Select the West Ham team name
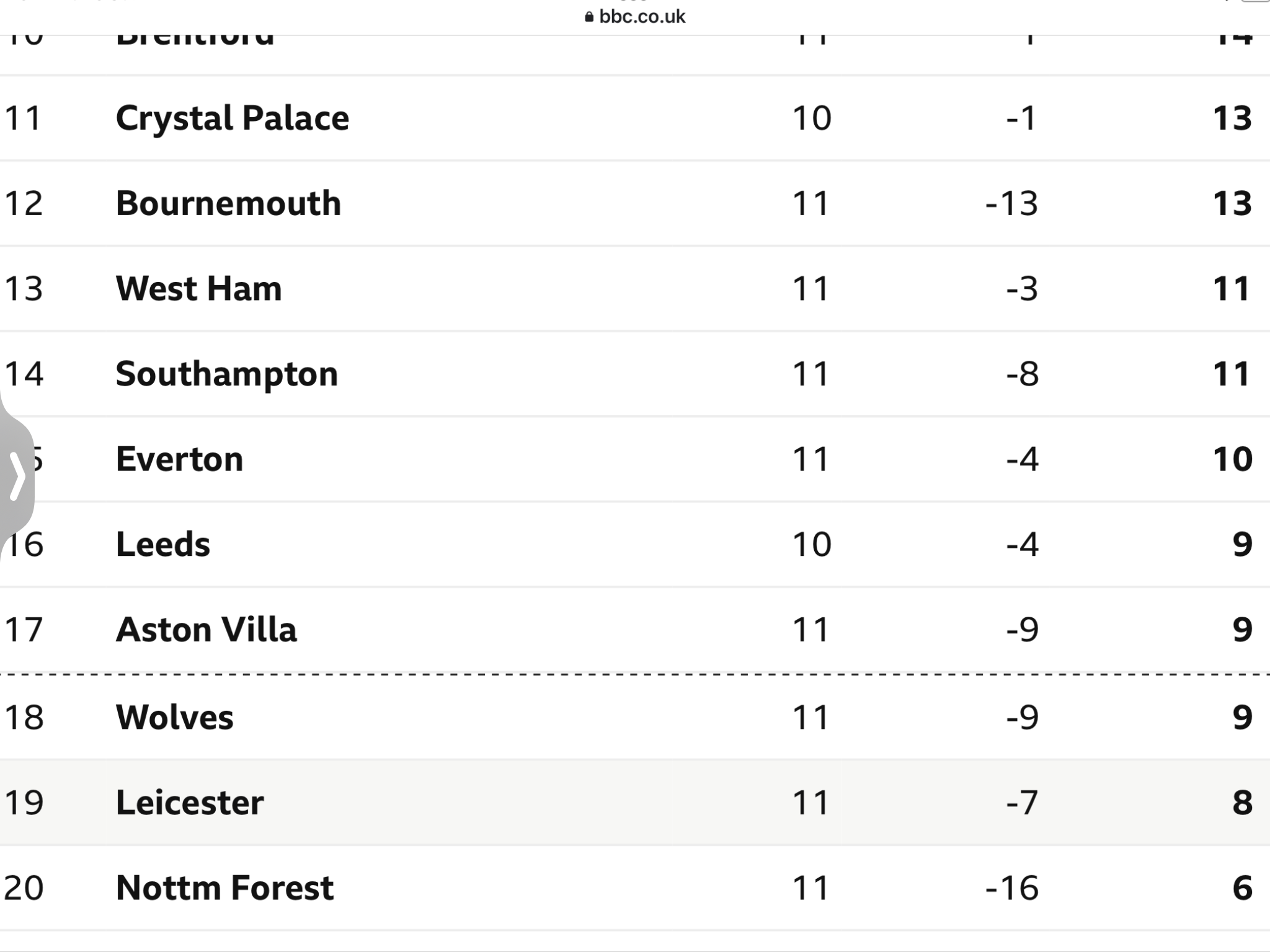This screenshot has height=952, width=1270. [199, 289]
